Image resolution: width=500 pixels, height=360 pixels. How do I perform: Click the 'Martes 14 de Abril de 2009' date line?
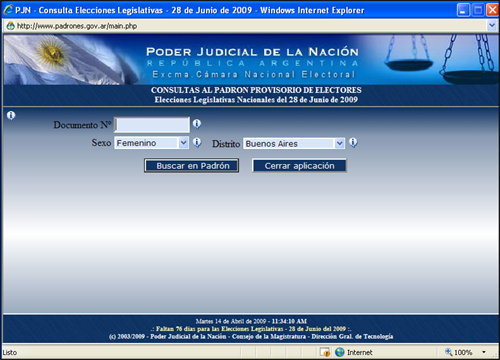[251, 321]
